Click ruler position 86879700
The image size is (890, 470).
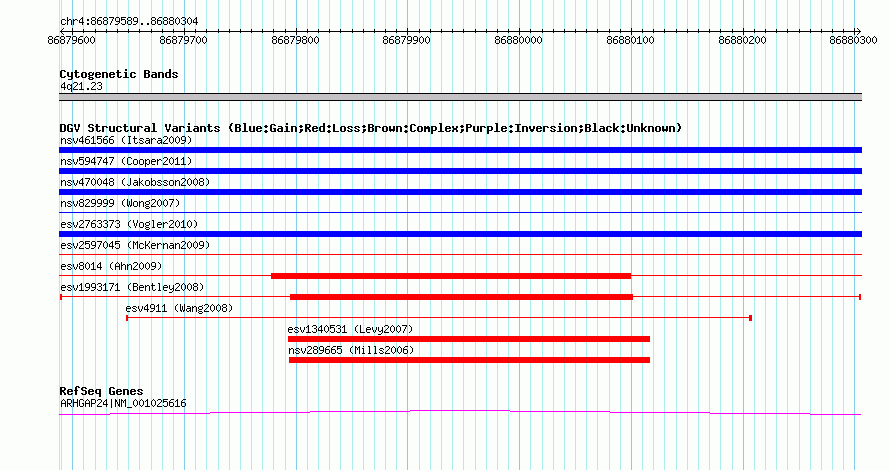click(x=183, y=40)
